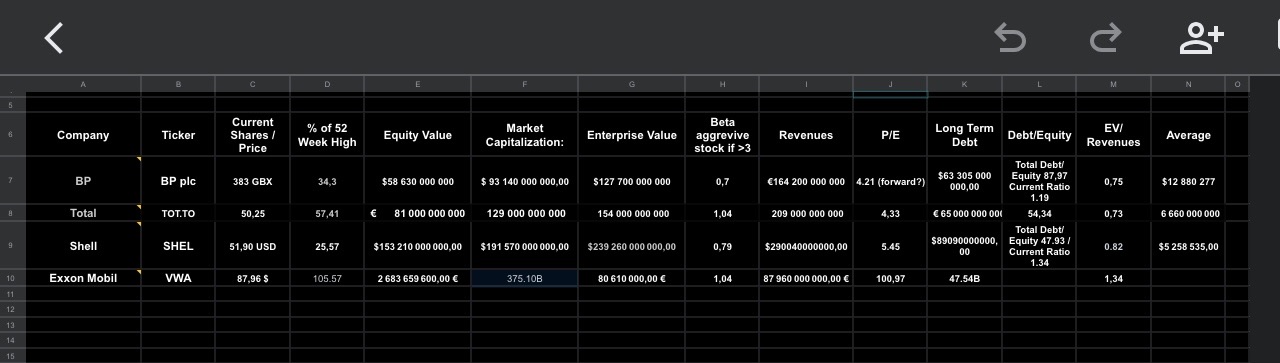Select the '47.54B' long term debt cell
The height and width of the screenshot is (363, 1280).
click(965, 279)
